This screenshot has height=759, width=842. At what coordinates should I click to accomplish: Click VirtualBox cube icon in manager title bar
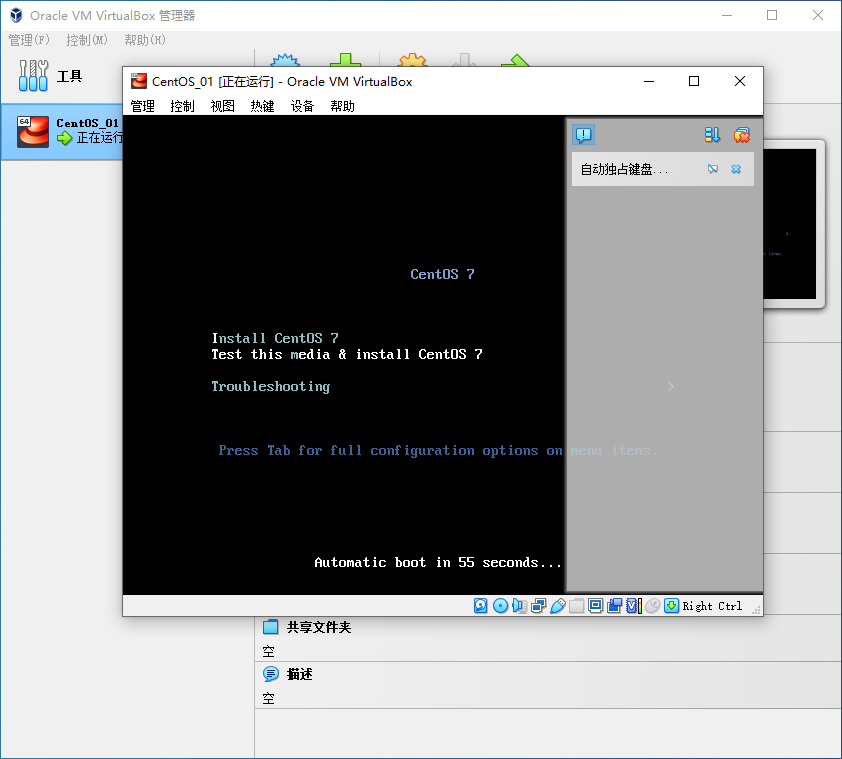16,15
